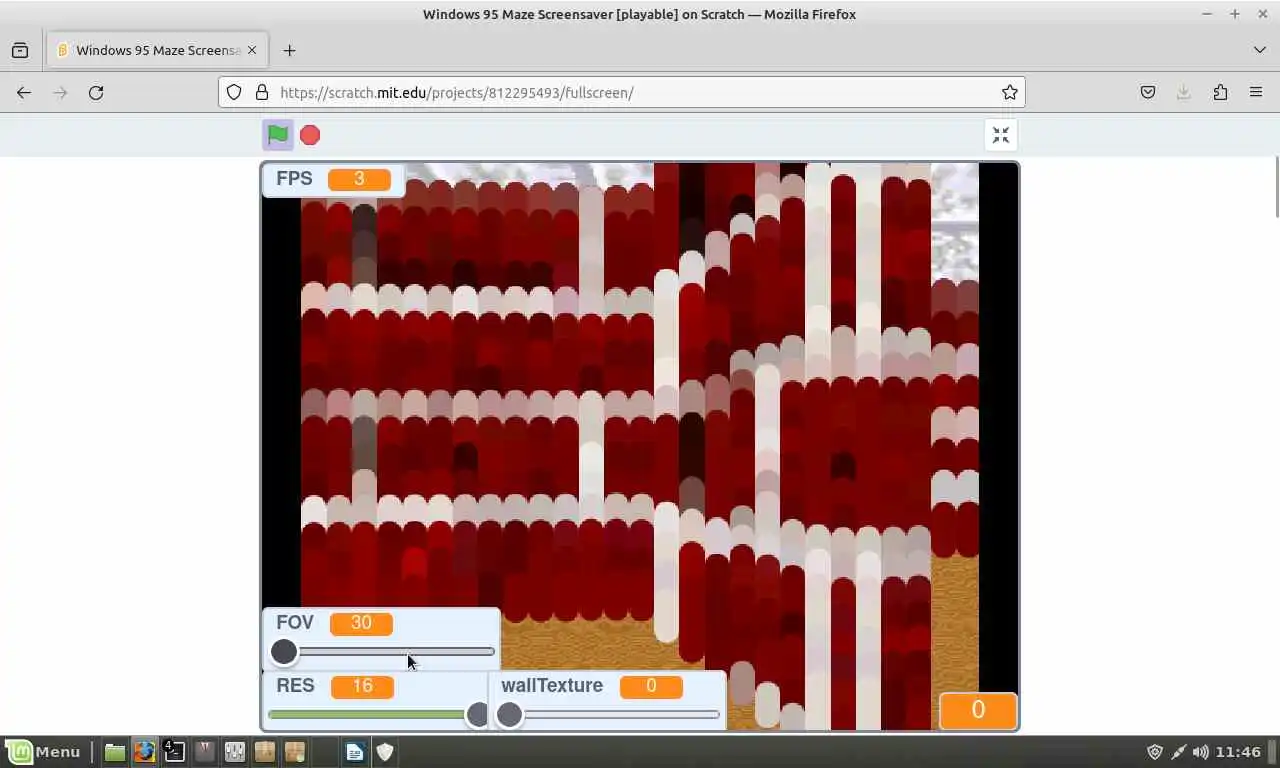Open the terminal window in the taskbar

(175, 752)
